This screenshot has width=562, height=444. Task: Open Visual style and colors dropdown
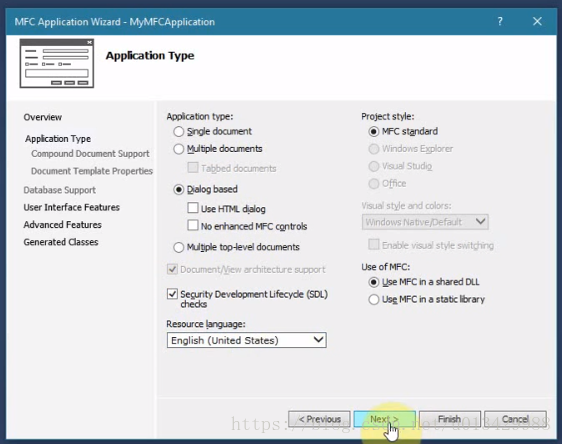[x=425, y=222]
